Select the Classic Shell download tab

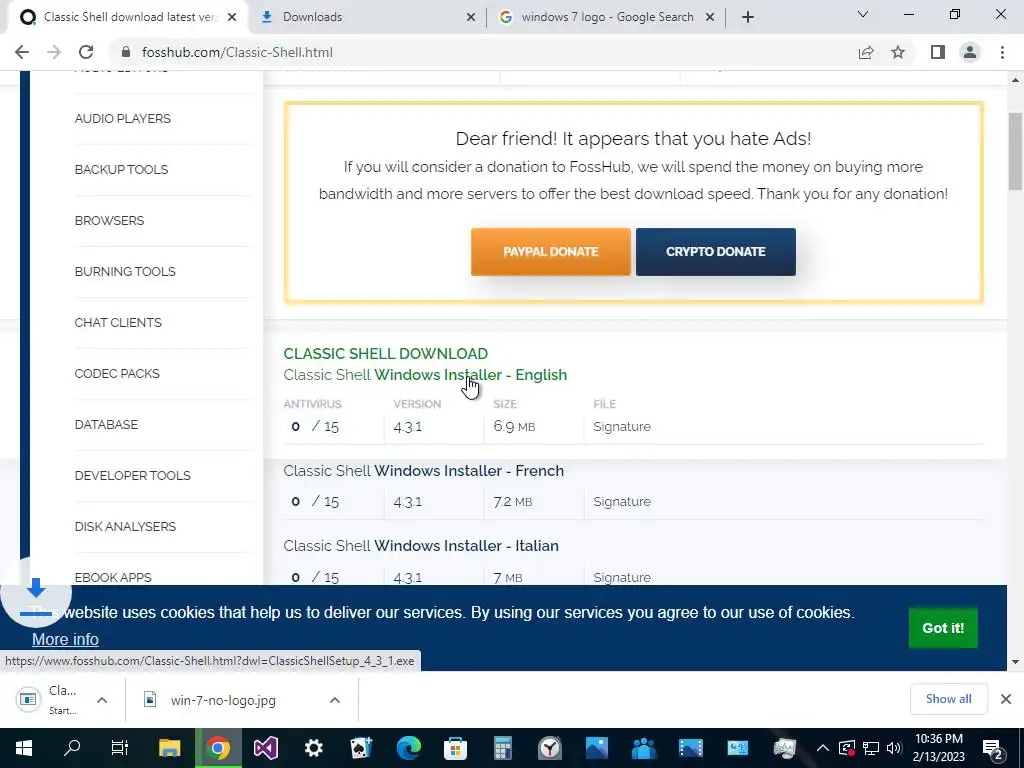coord(128,17)
